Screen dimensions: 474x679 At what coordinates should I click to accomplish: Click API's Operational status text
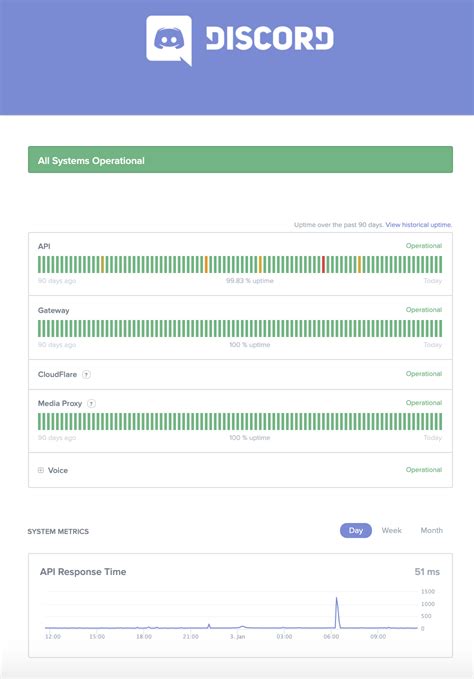coord(424,246)
